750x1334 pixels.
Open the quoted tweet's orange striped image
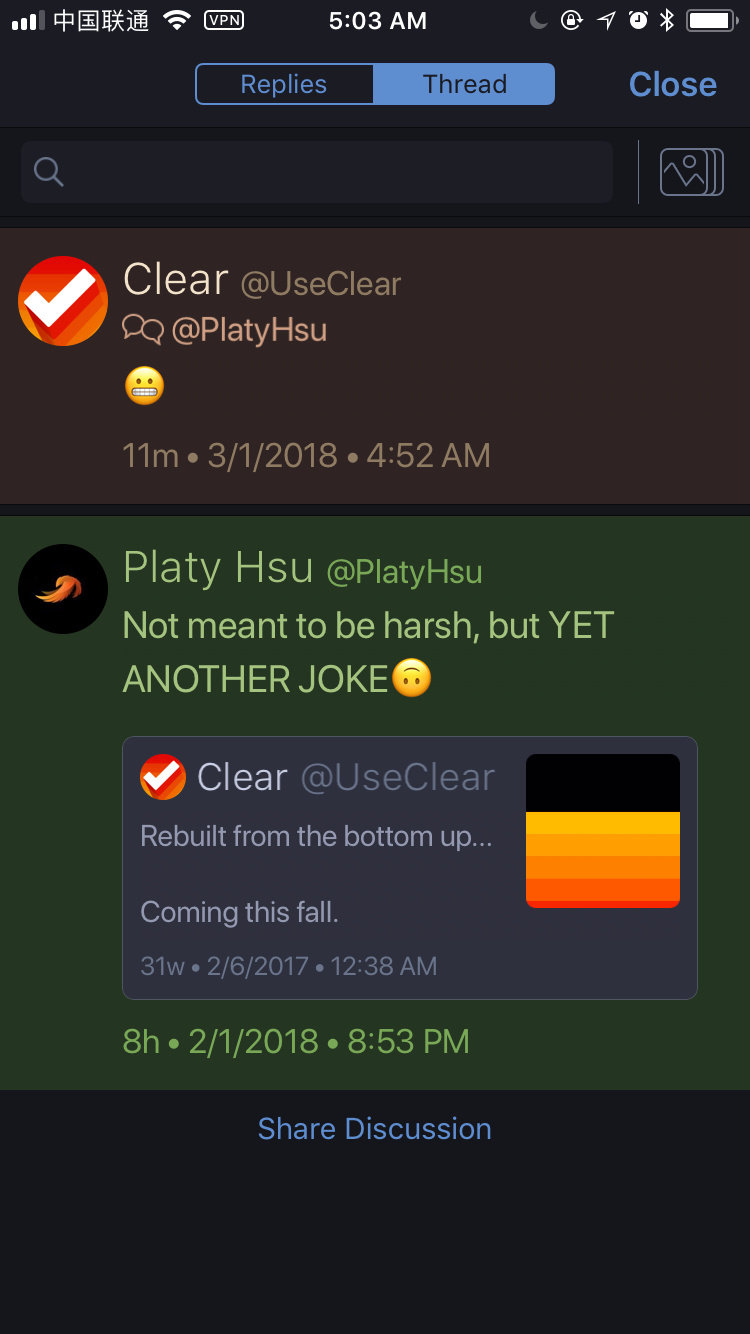point(603,831)
